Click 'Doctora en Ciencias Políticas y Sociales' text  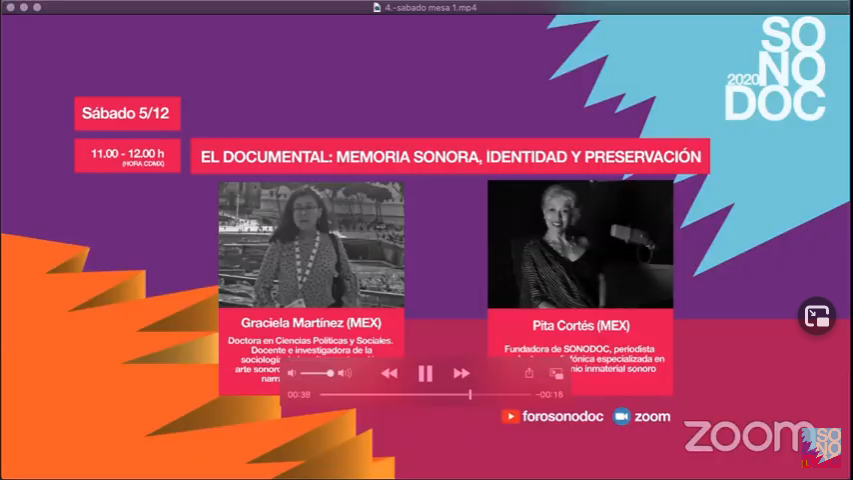click(x=310, y=341)
